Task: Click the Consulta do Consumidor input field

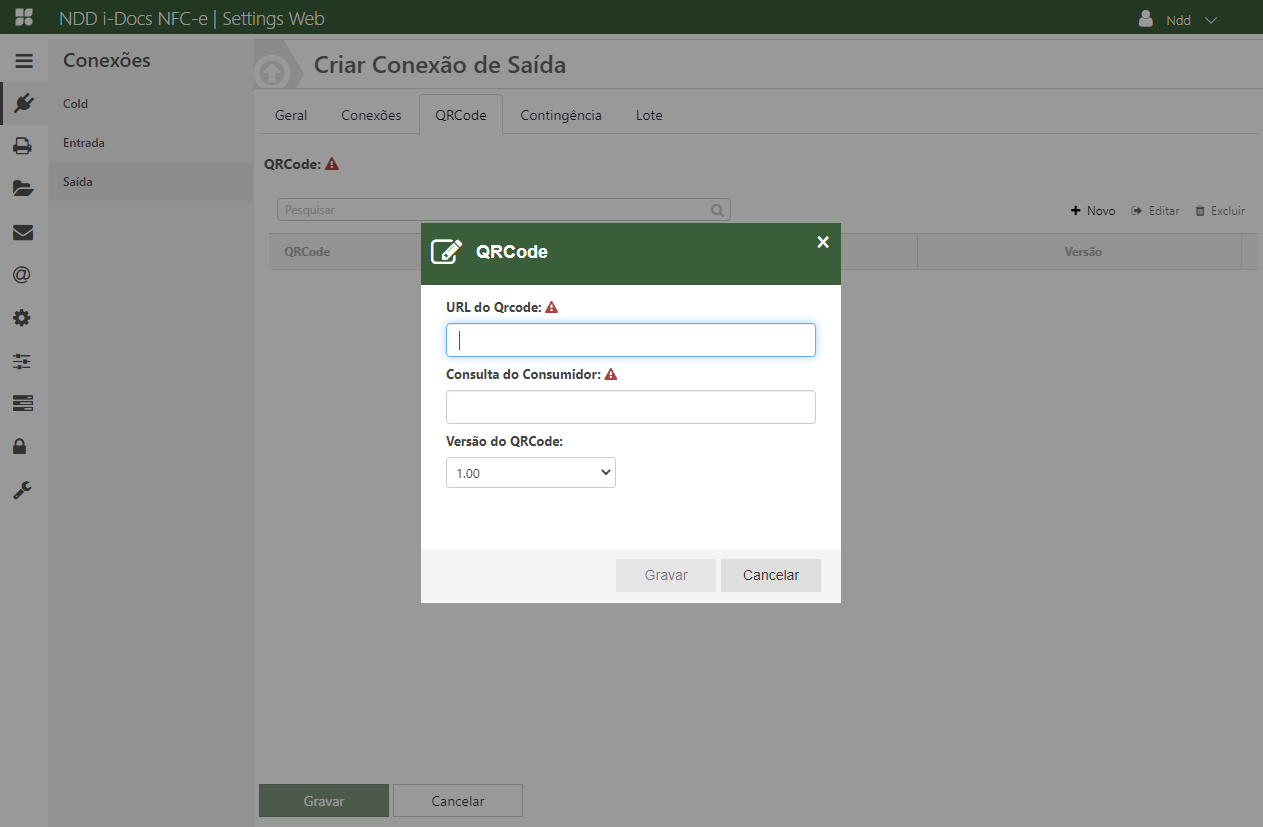Action: [630, 407]
